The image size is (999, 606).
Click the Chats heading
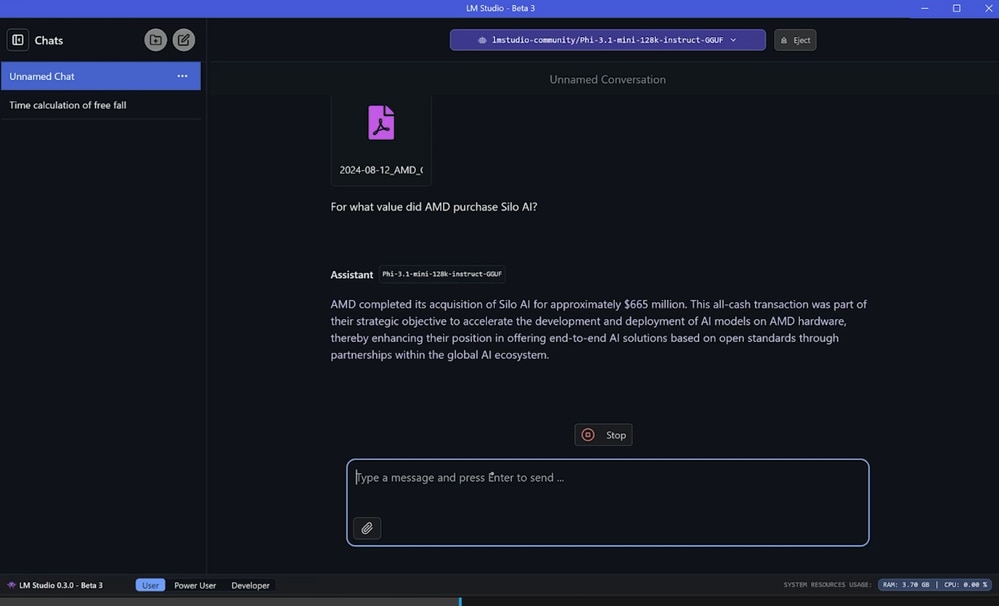[x=48, y=40]
